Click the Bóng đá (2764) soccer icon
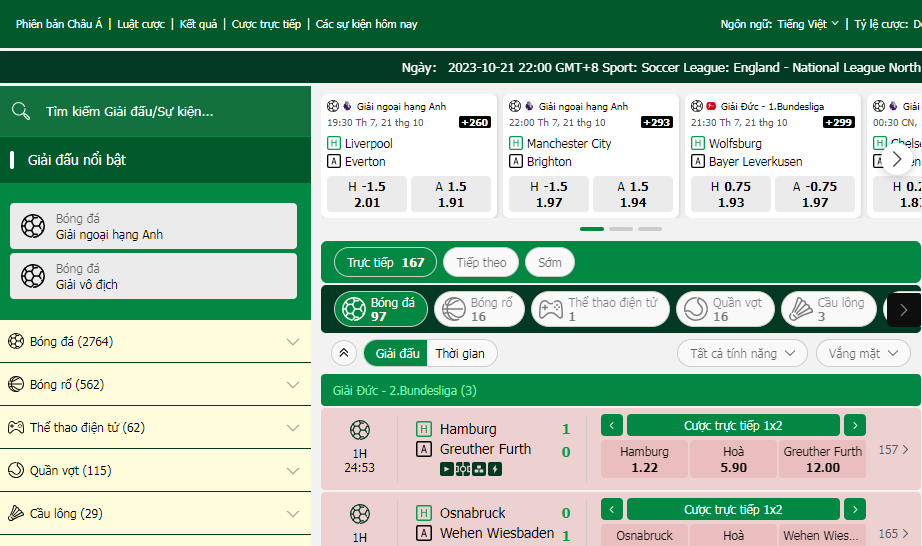This screenshot has height=546, width=922. [x=16, y=341]
